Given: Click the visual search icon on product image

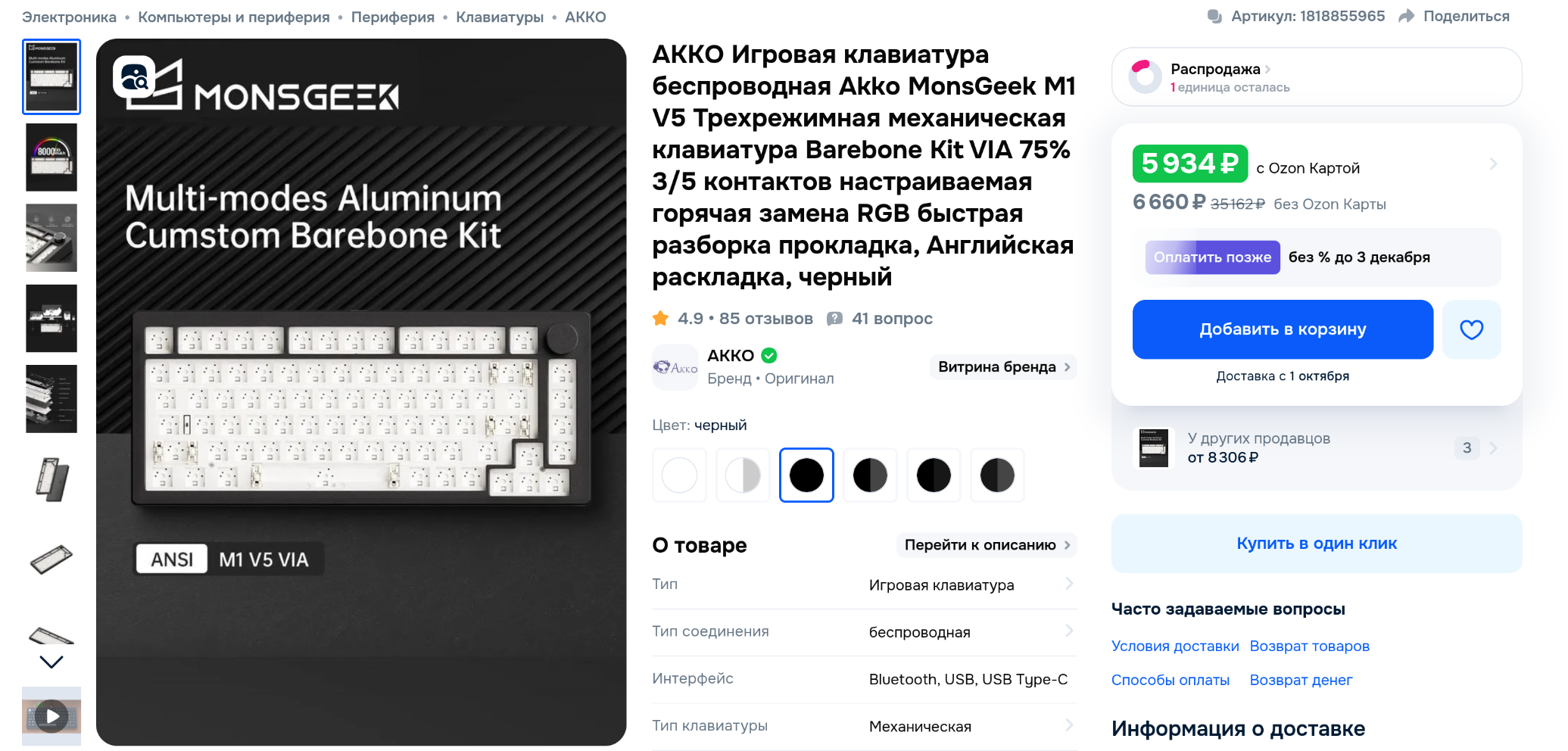Looking at the screenshot, I should coord(134,77).
